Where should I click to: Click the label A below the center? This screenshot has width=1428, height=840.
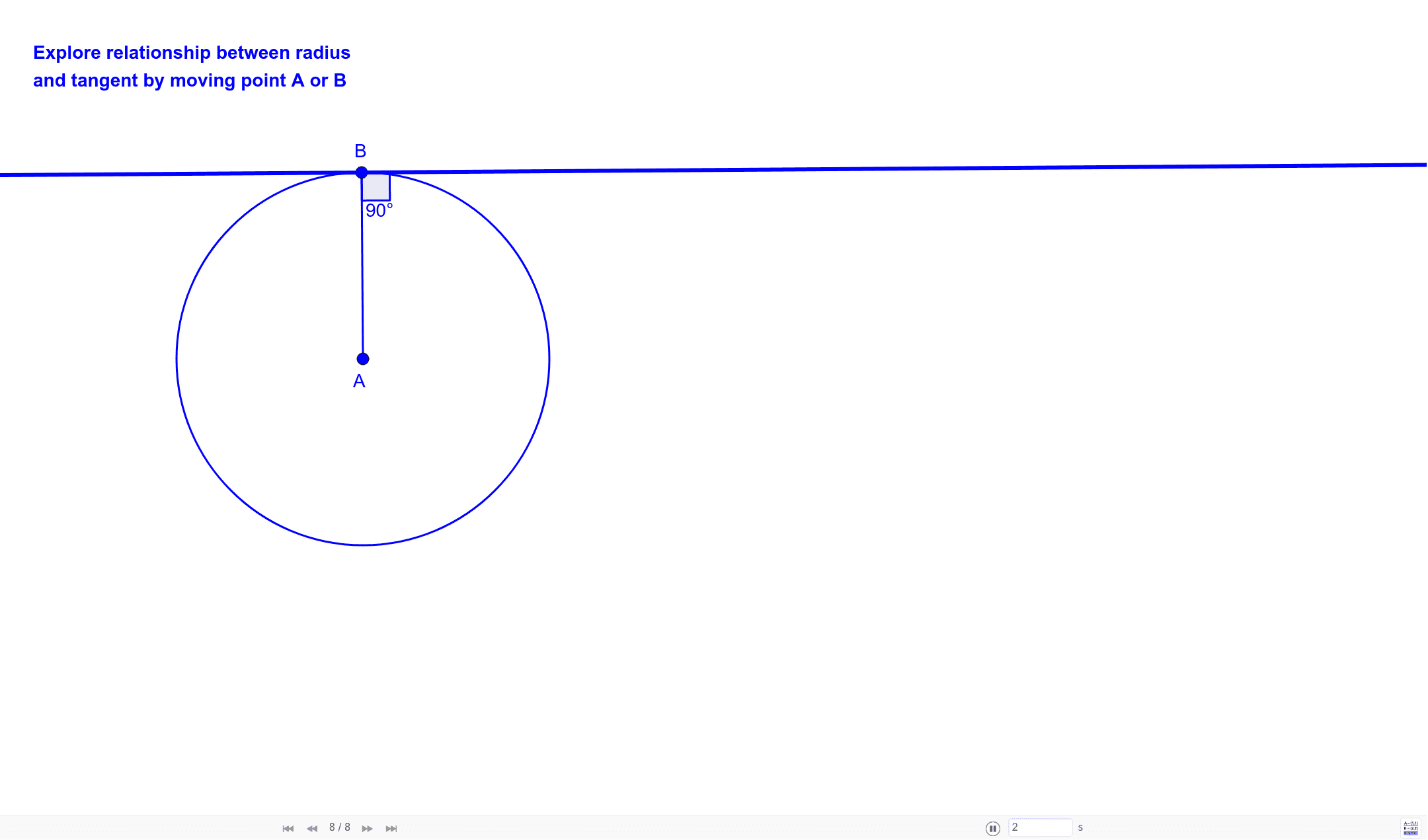coord(358,381)
